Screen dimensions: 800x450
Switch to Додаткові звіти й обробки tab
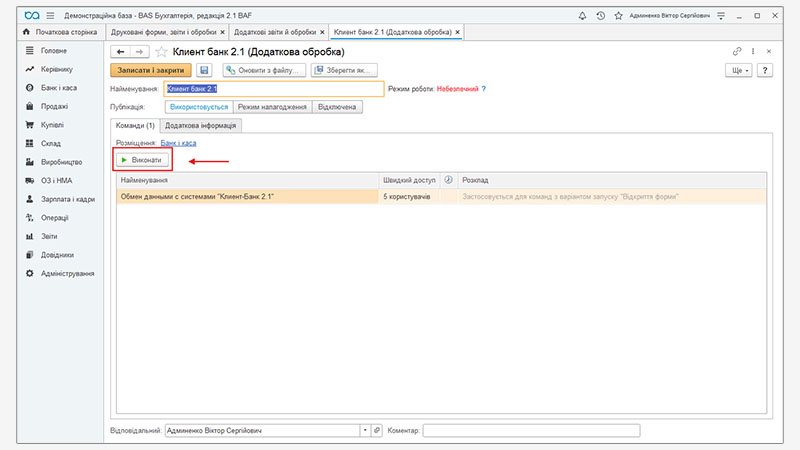(x=276, y=32)
